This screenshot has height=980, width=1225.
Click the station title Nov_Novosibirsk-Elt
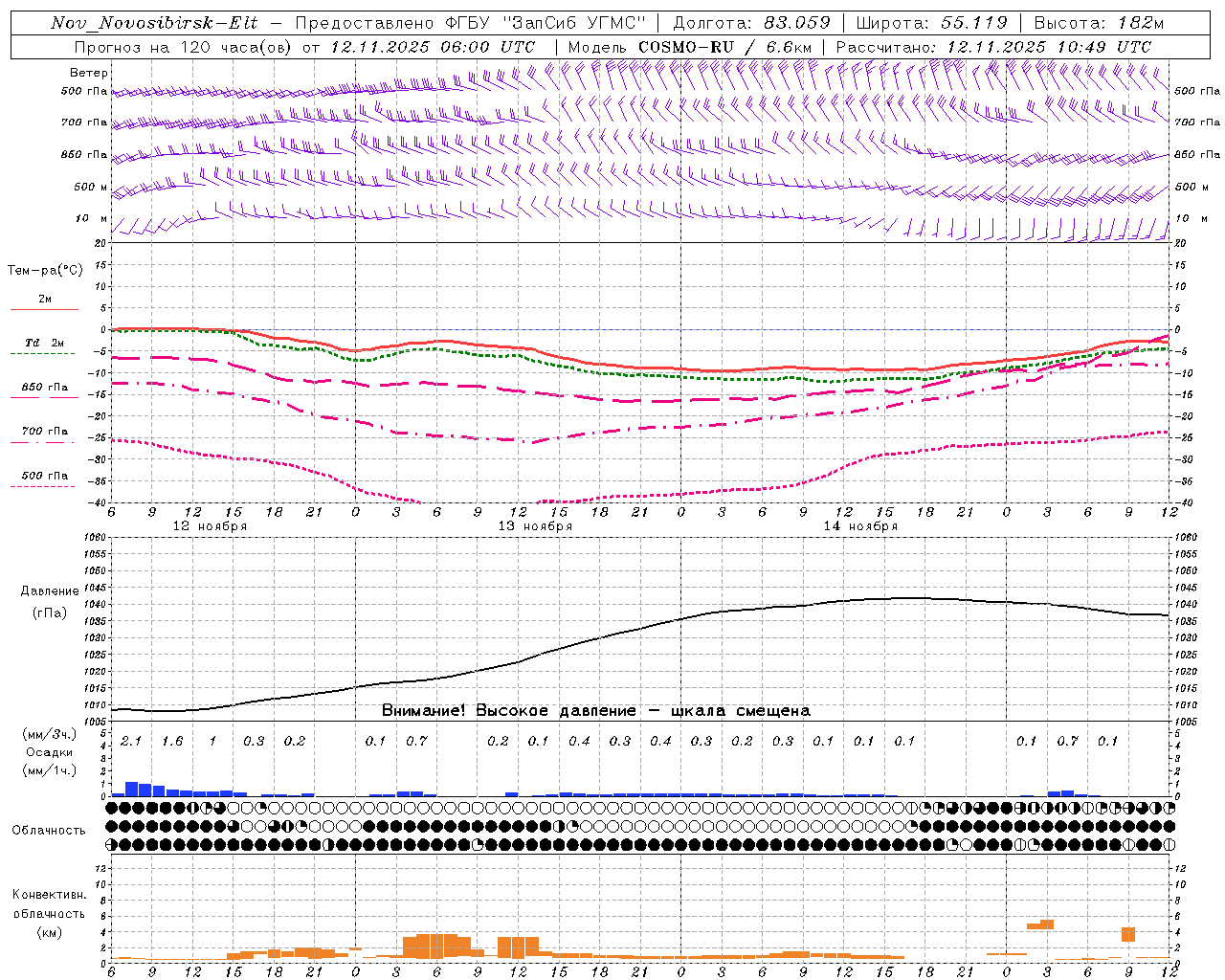154,23
